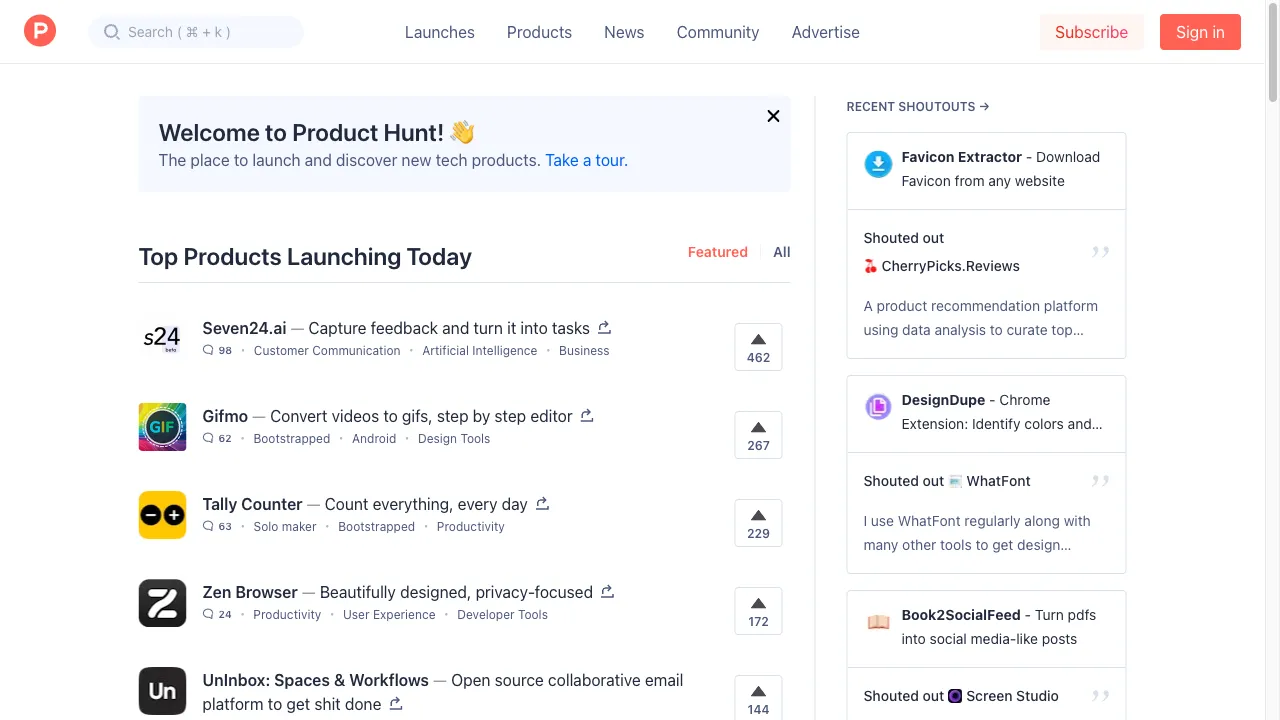
Task: Open the Zen Browser product title
Action: click(x=250, y=592)
